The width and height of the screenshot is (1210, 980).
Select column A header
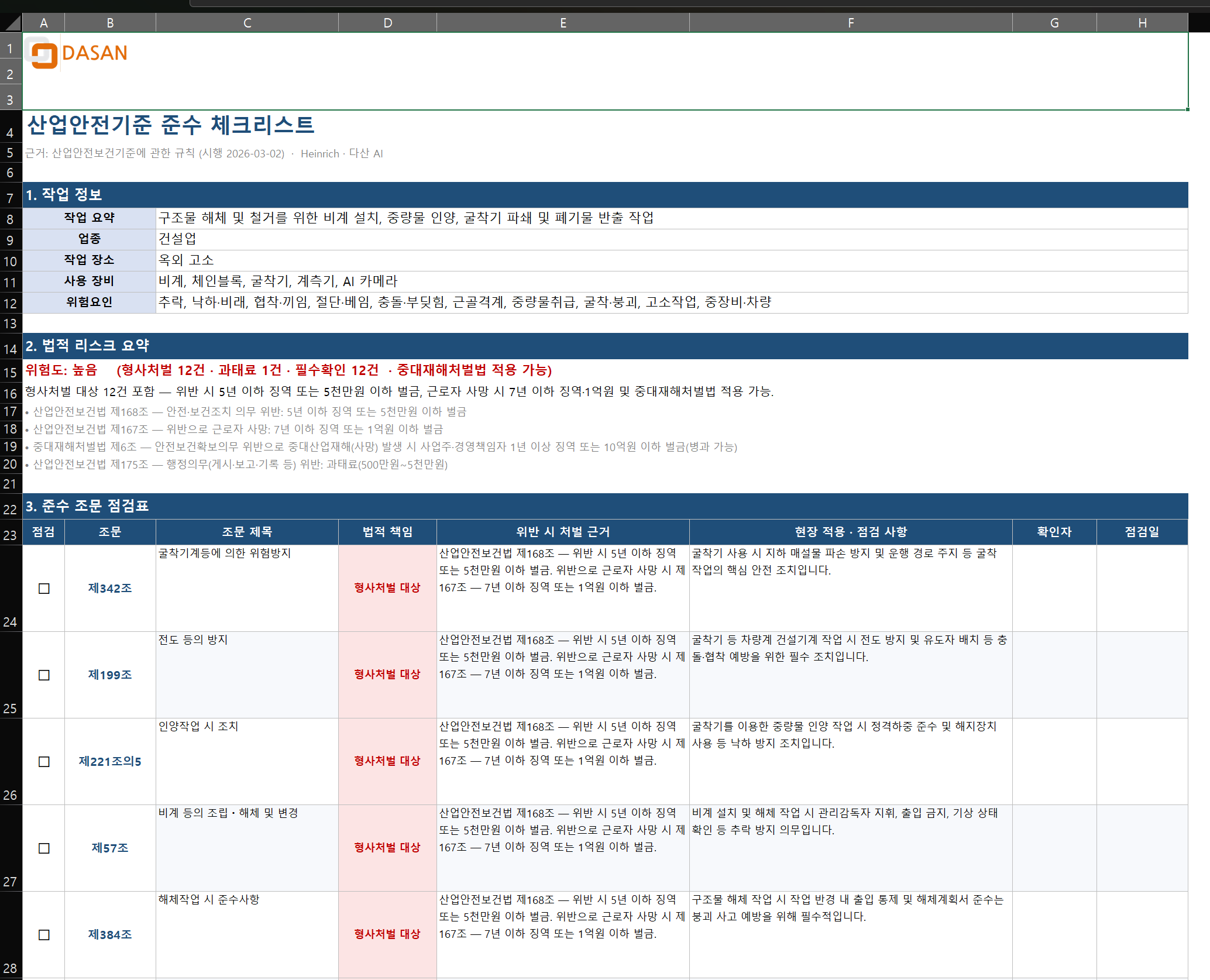(44, 23)
